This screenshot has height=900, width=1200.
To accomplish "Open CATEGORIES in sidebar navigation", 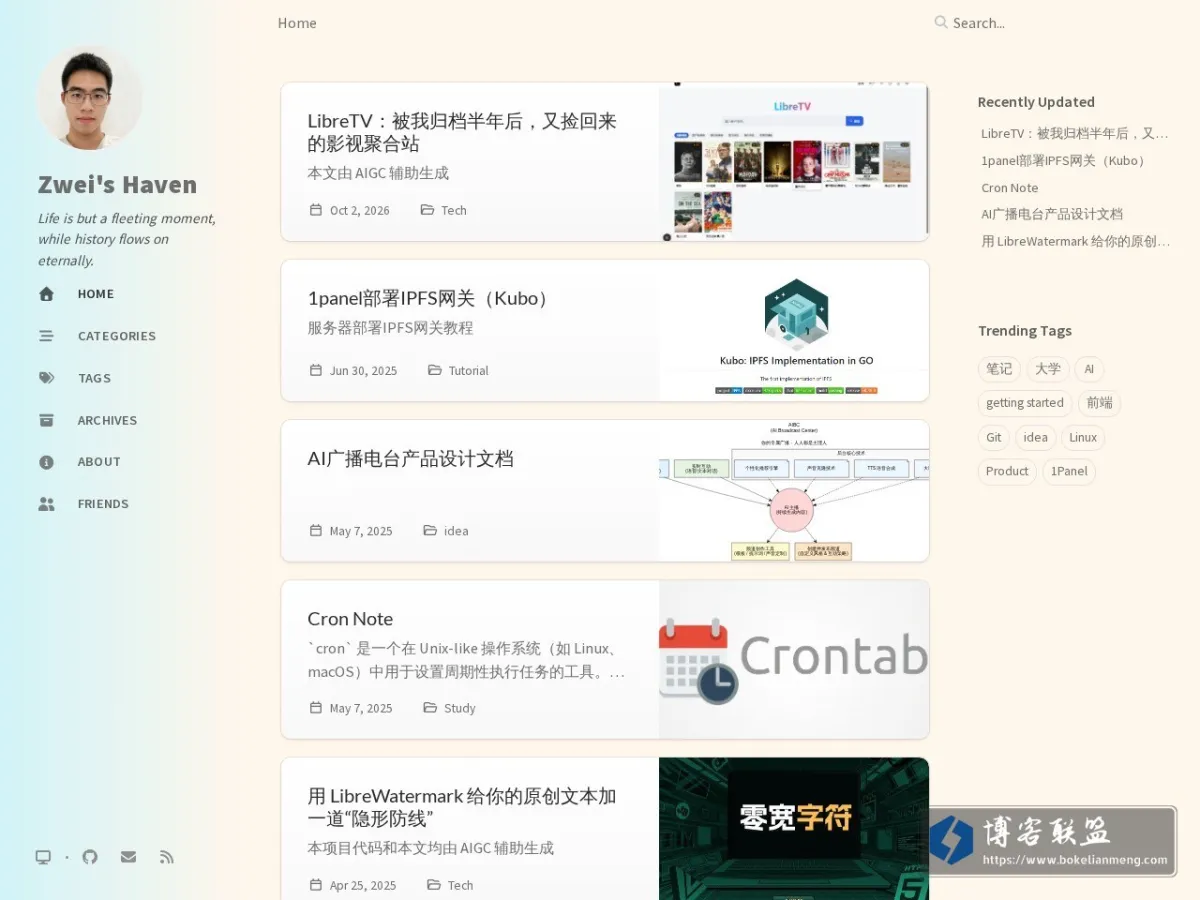I will point(117,336).
